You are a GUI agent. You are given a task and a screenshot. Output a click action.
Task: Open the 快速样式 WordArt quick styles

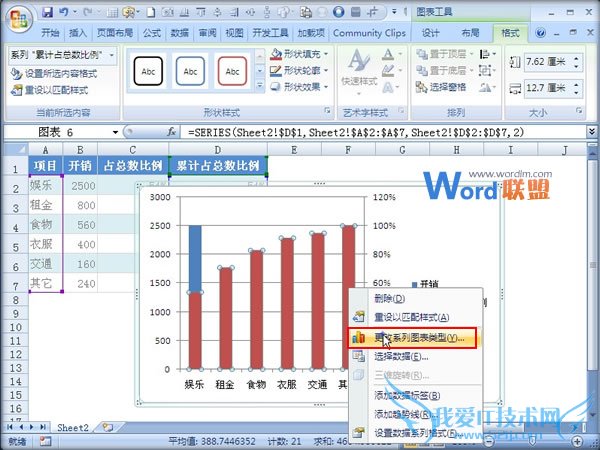[359, 72]
